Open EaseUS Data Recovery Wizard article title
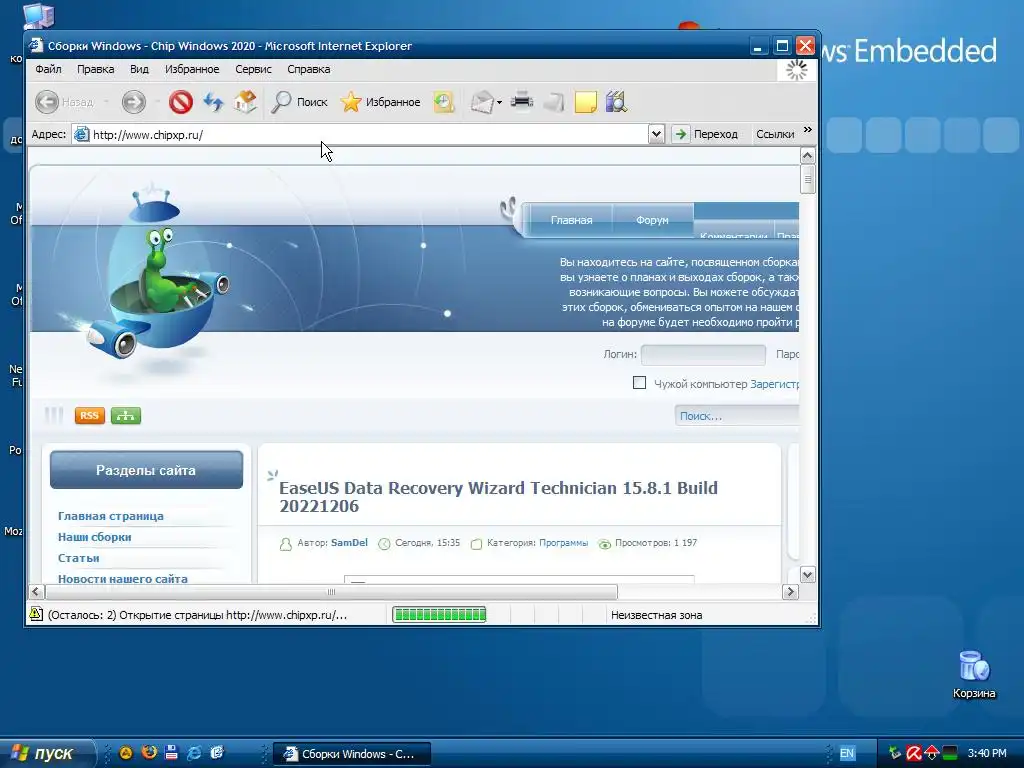 [x=498, y=497]
